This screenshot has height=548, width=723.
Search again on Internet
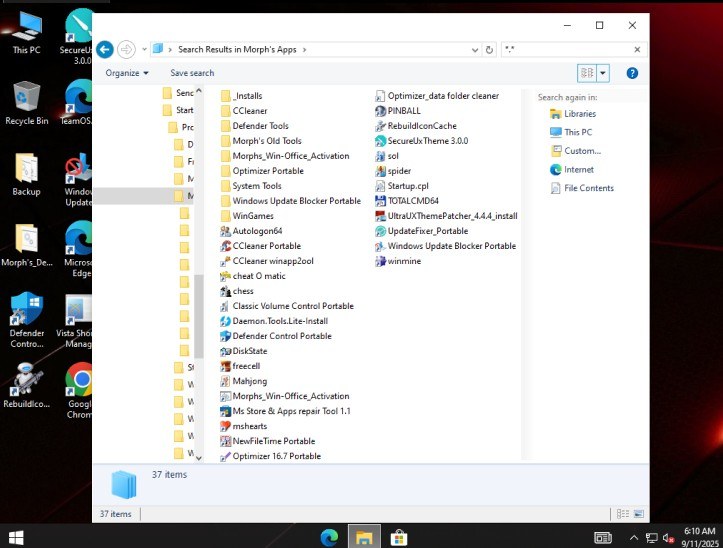[x=572, y=170]
